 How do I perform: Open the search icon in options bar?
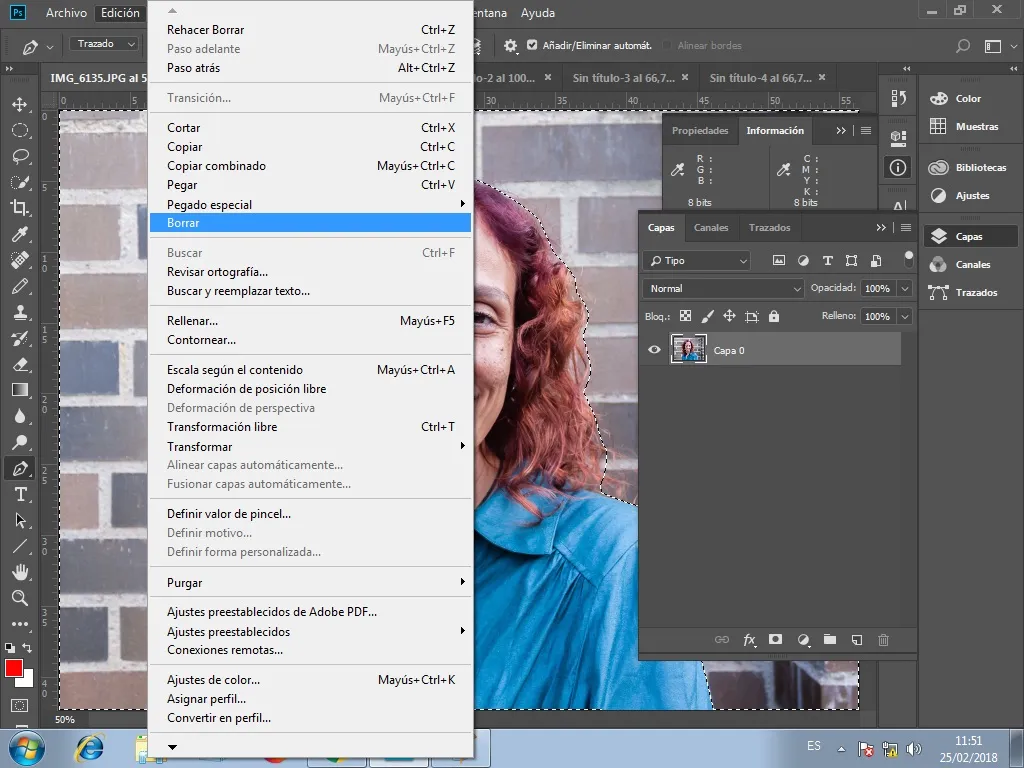click(x=963, y=46)
